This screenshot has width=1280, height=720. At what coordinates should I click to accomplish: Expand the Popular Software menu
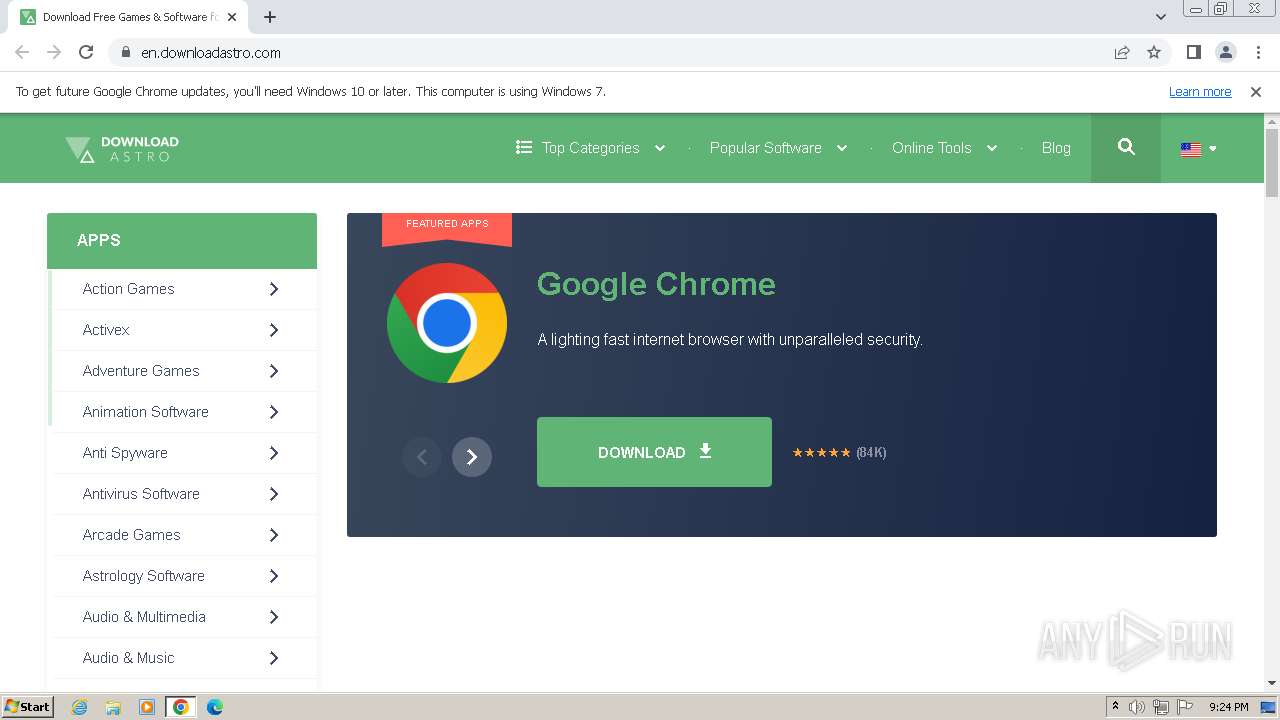[x=778, y=148]
